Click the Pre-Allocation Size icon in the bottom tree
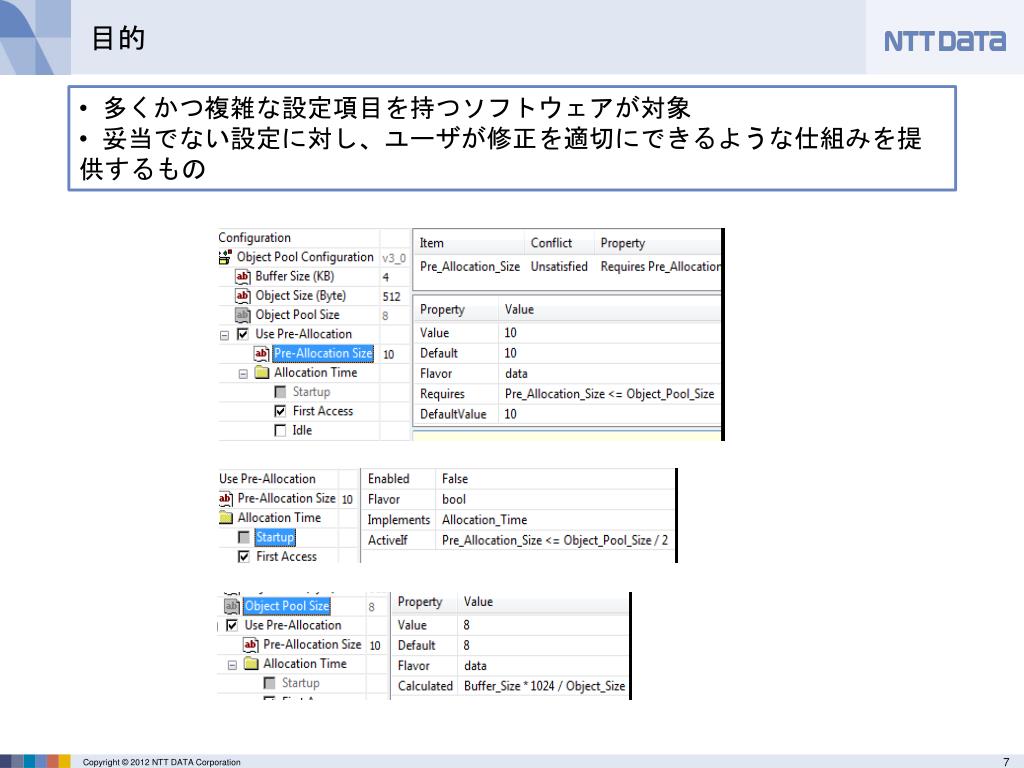This screenshot has height=768, width=1024. (x=251, y=645)
